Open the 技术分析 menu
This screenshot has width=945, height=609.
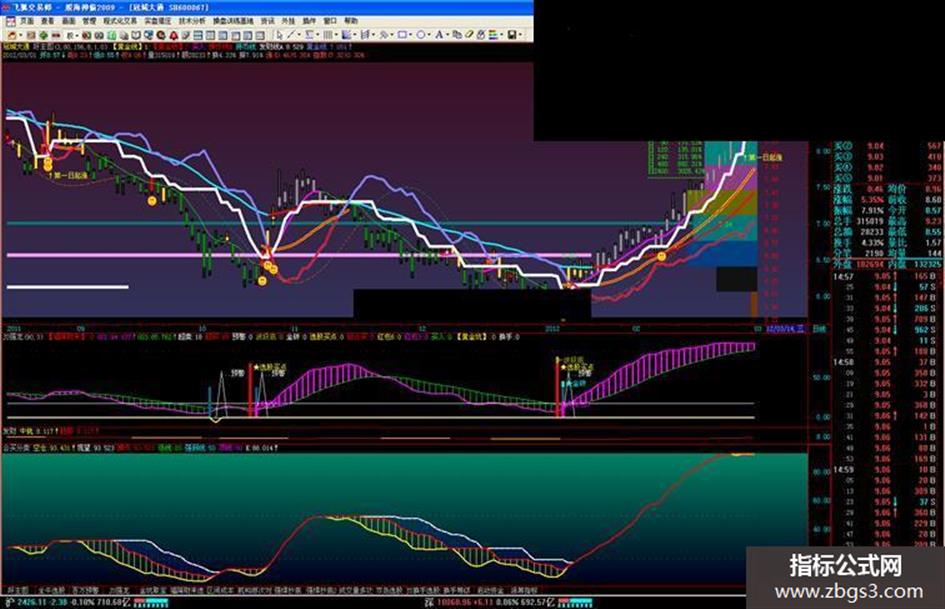(192, 21)
